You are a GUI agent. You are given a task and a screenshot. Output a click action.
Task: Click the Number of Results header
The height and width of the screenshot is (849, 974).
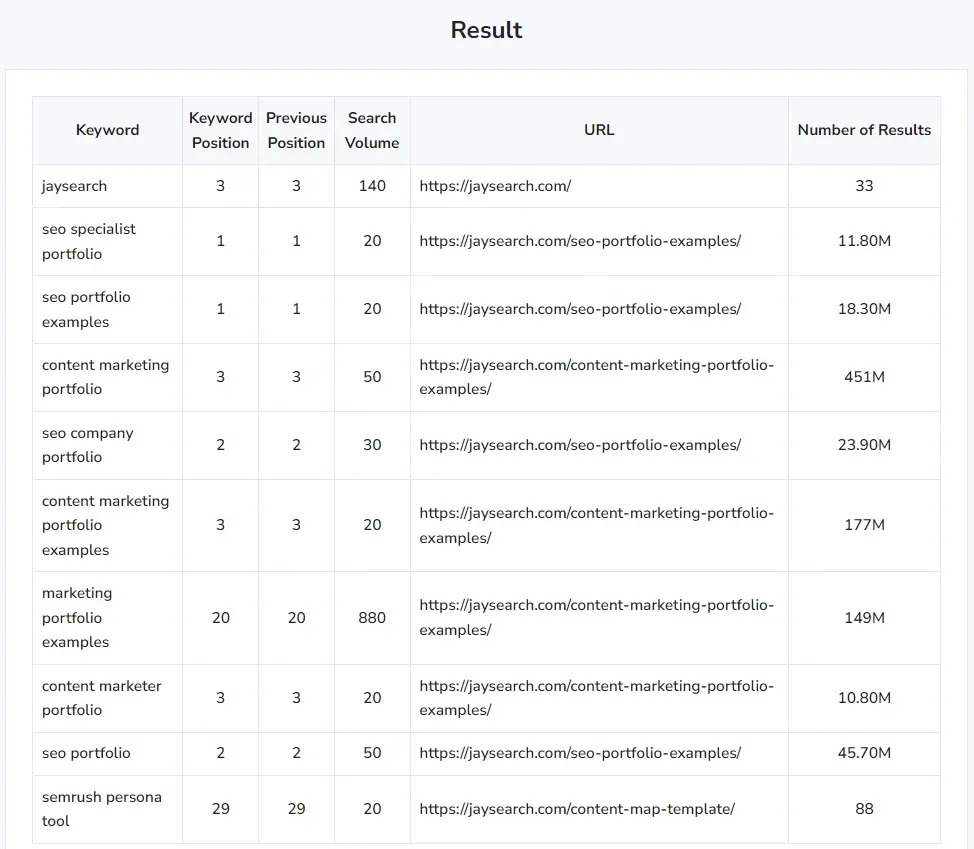(864, 130)
